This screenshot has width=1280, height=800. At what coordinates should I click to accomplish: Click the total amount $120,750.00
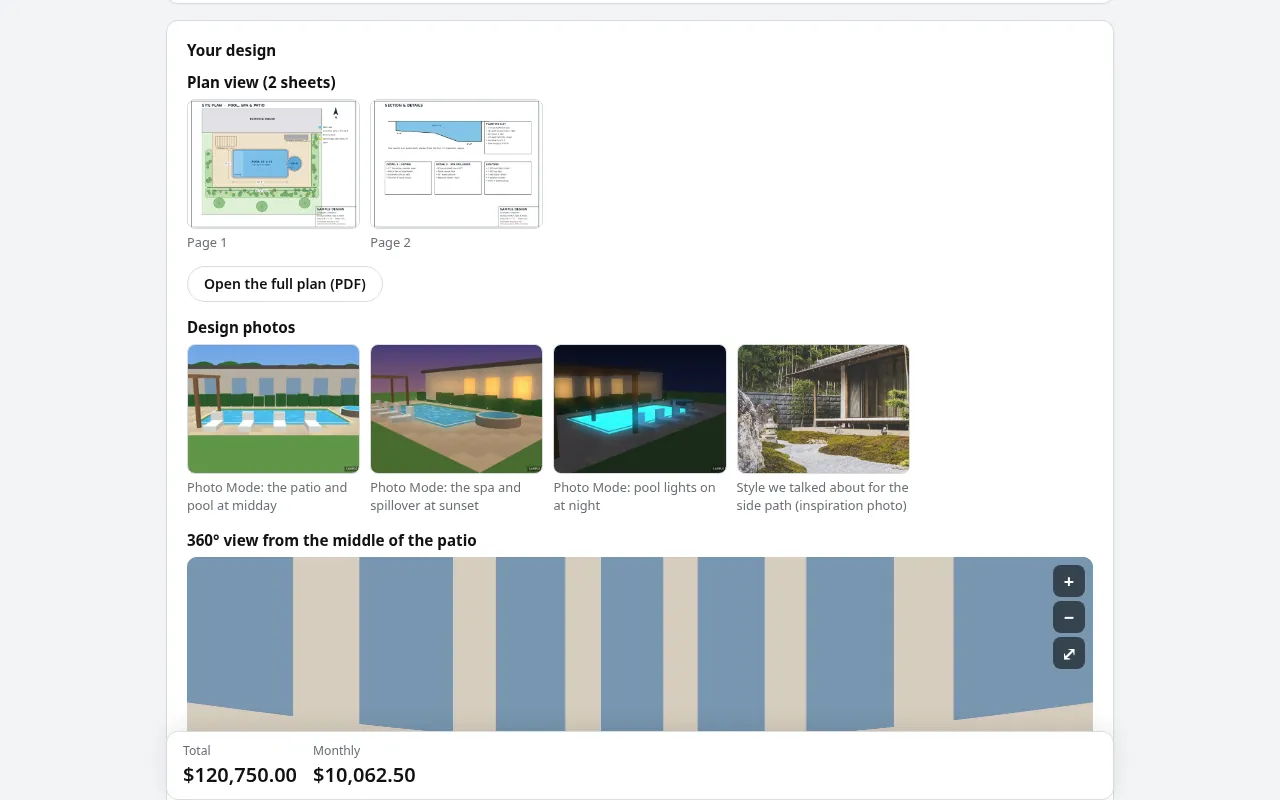pyautogui.click(x=240, y=775)
